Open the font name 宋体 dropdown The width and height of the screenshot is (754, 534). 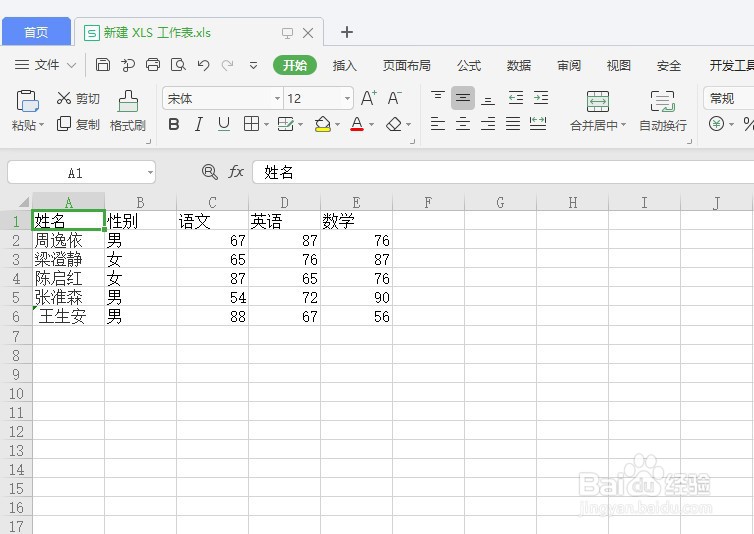[x=277, y=99]
